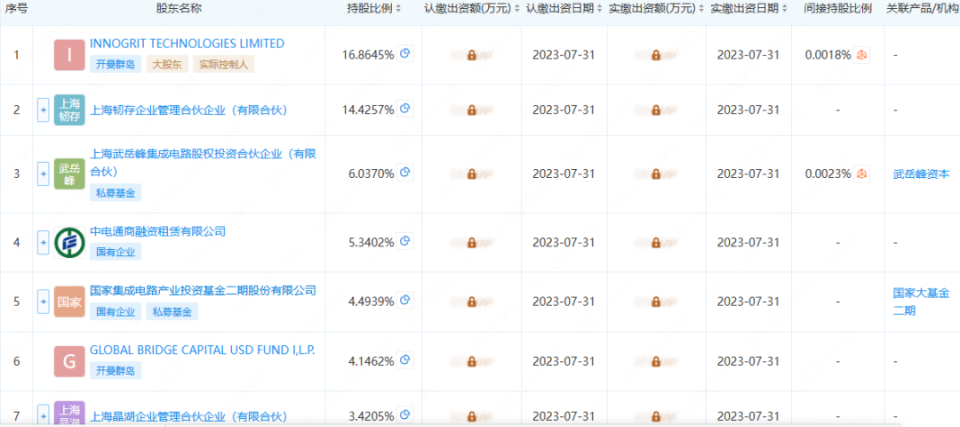Open 上海韧存企业管理合伙企业 link
This screenshot has width=960, height=427.
click(x=189, y=110)
